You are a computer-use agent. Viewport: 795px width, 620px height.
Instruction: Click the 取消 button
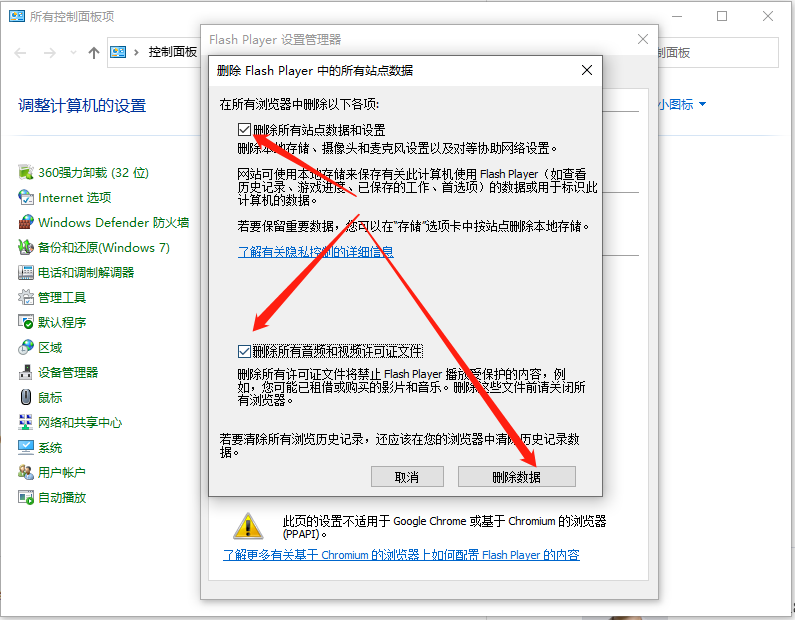[x=407, y=477]
